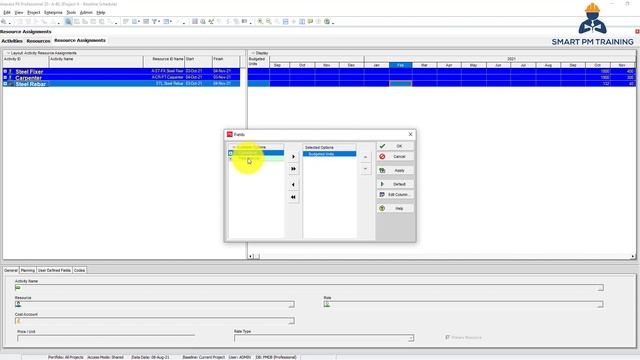640x360 pixels.
Task: Open the View menu
Action: pos(19,13)
